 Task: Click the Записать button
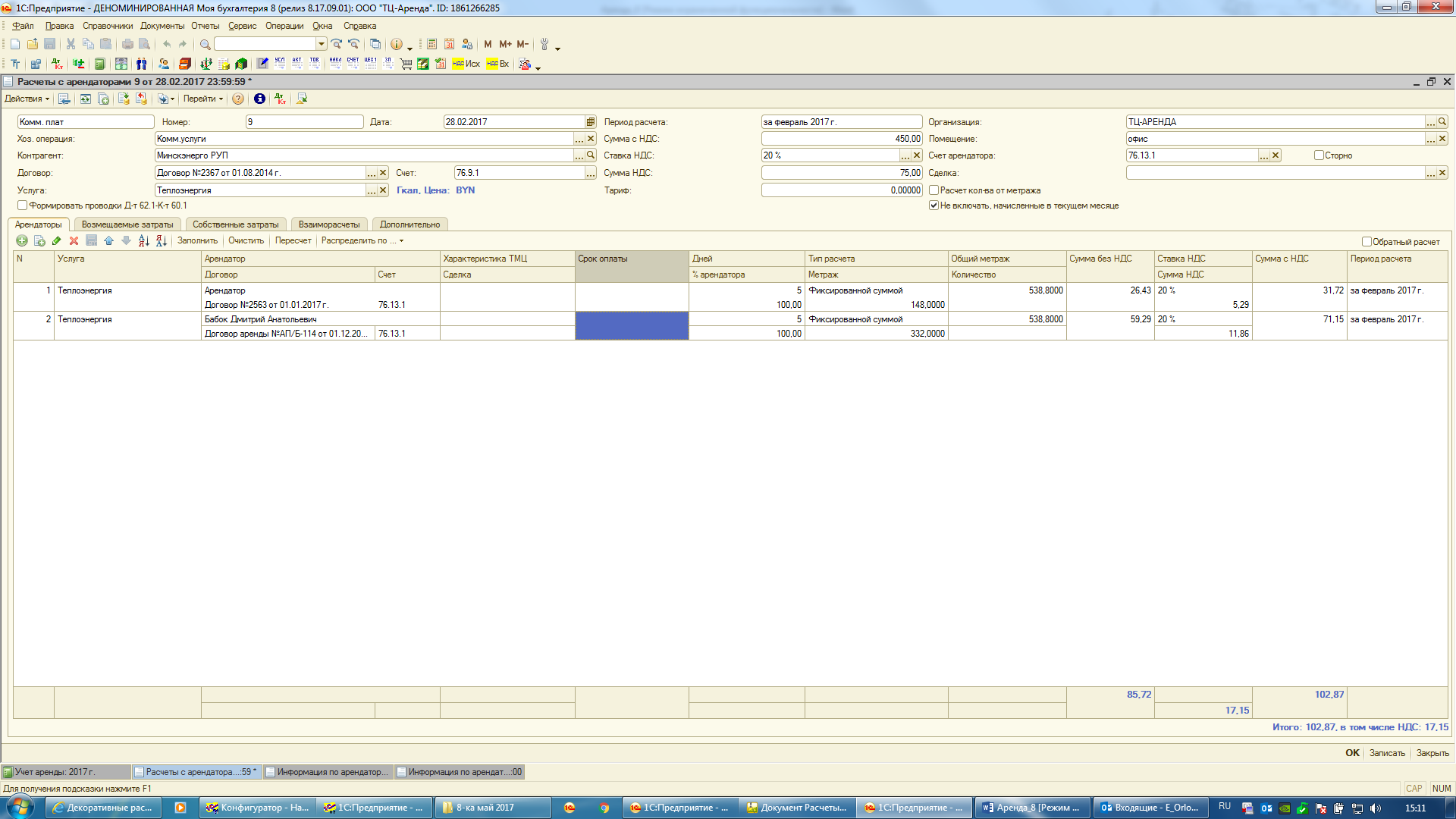pos(1386,753)
